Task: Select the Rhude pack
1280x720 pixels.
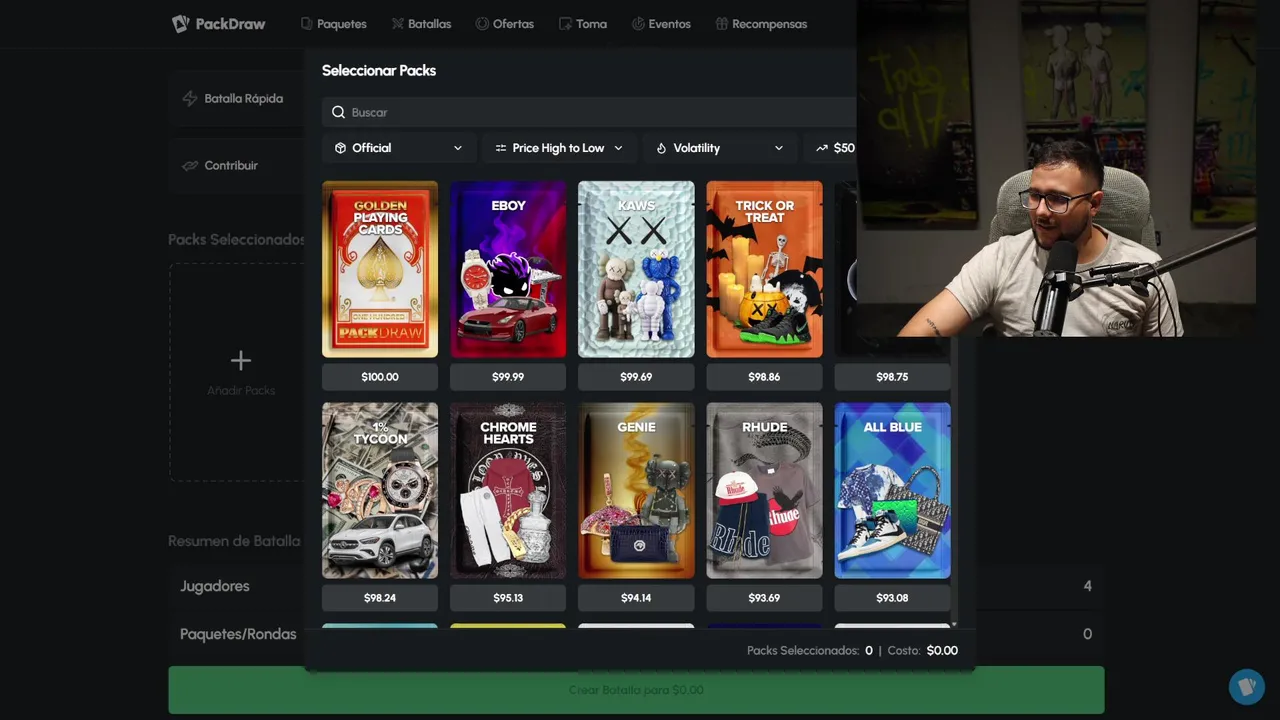Action: (x=764, y=491)
